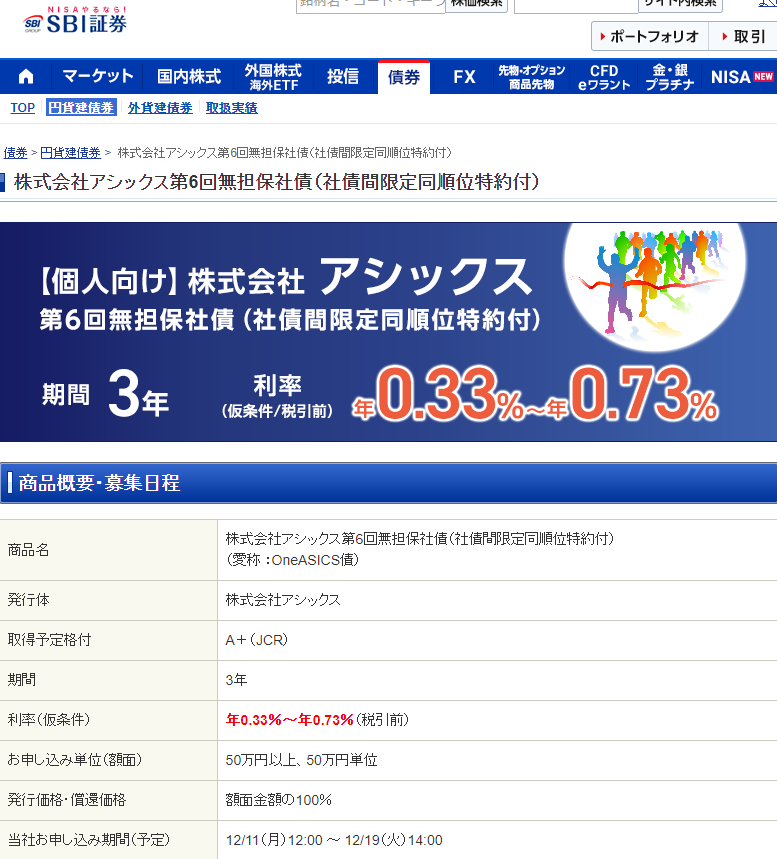Screen dimensions: 777x859
Task: Select the 円貨建債券 sub-navigation link
Action: [x=81, y=108]
